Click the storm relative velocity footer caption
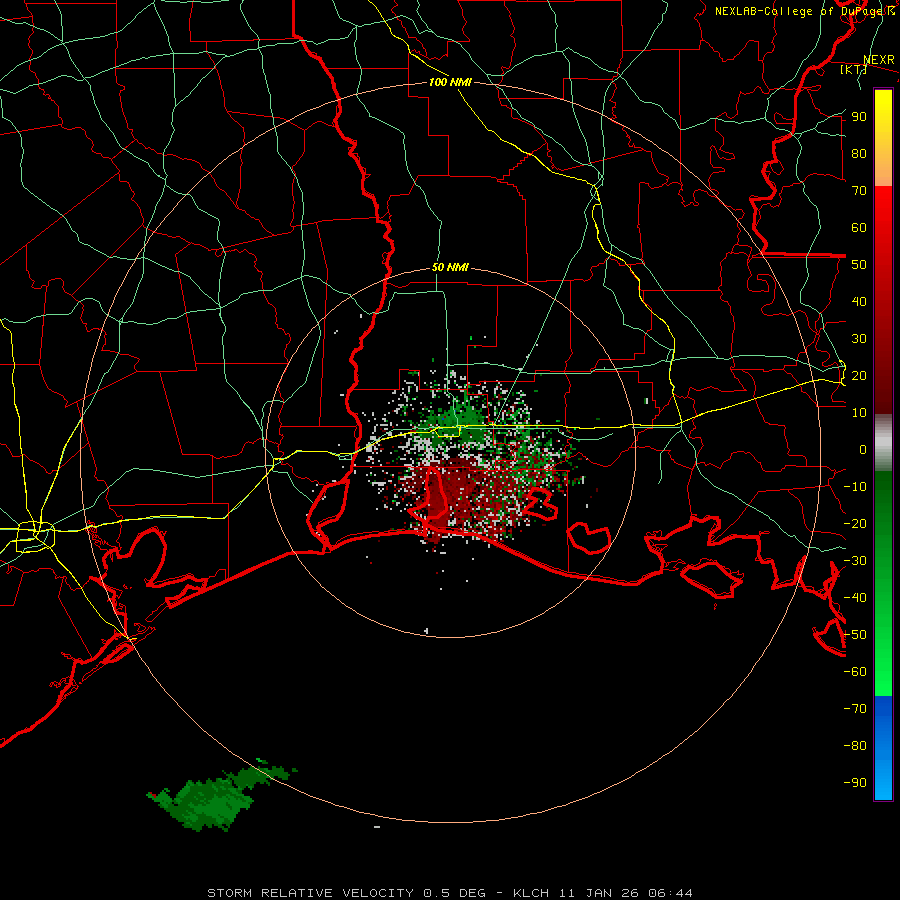 click(x=450, y=893)
